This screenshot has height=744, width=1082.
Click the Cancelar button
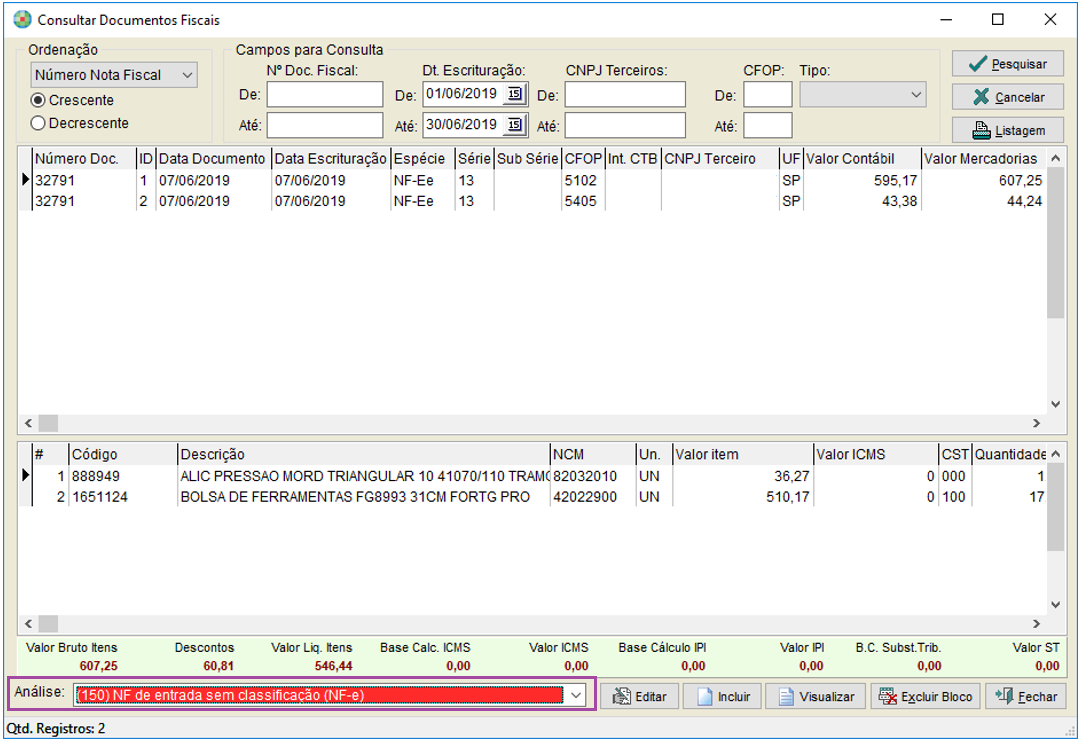(1007, 97)
